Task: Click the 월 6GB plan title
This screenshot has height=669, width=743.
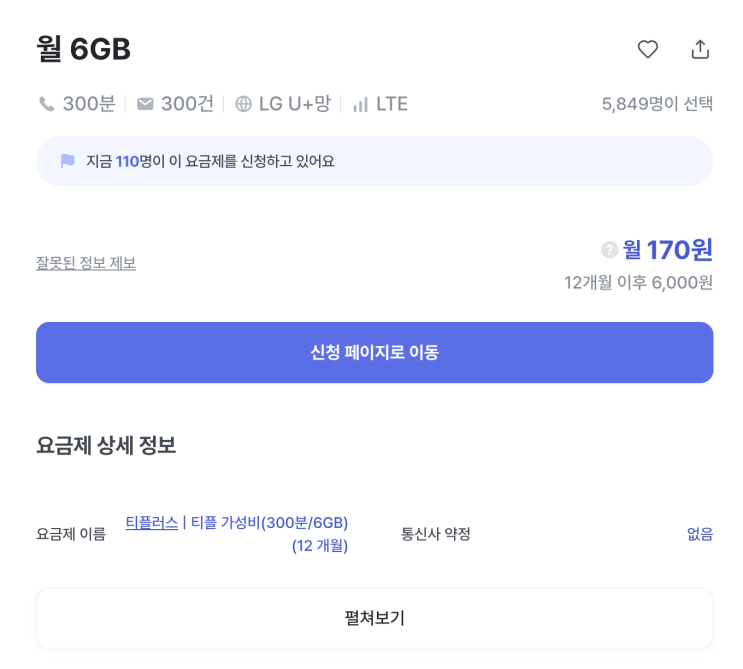Action: pos(84,49)
